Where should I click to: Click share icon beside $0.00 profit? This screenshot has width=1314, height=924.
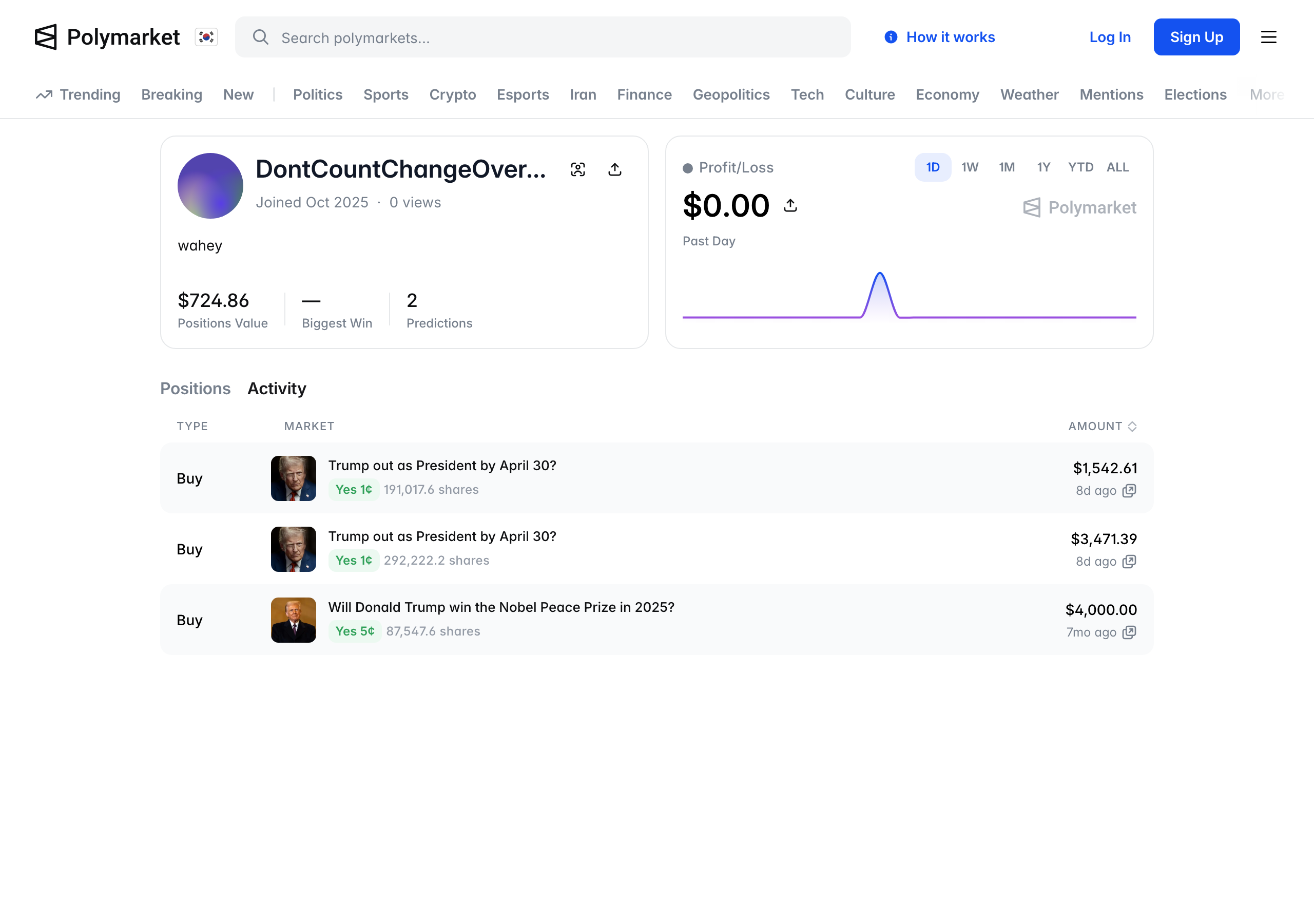tap(790, 205)
